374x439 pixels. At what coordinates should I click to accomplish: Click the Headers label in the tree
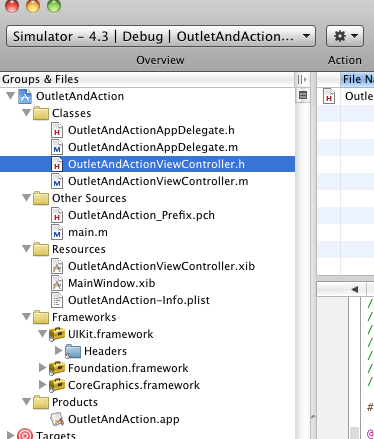pos(105,351)
